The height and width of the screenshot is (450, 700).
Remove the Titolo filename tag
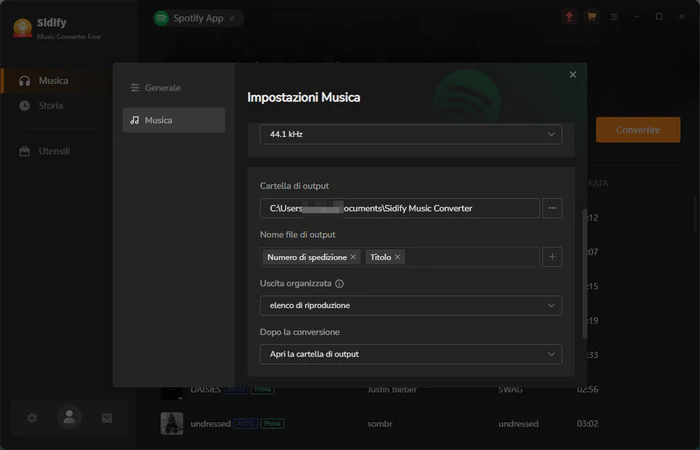point(397,257)
